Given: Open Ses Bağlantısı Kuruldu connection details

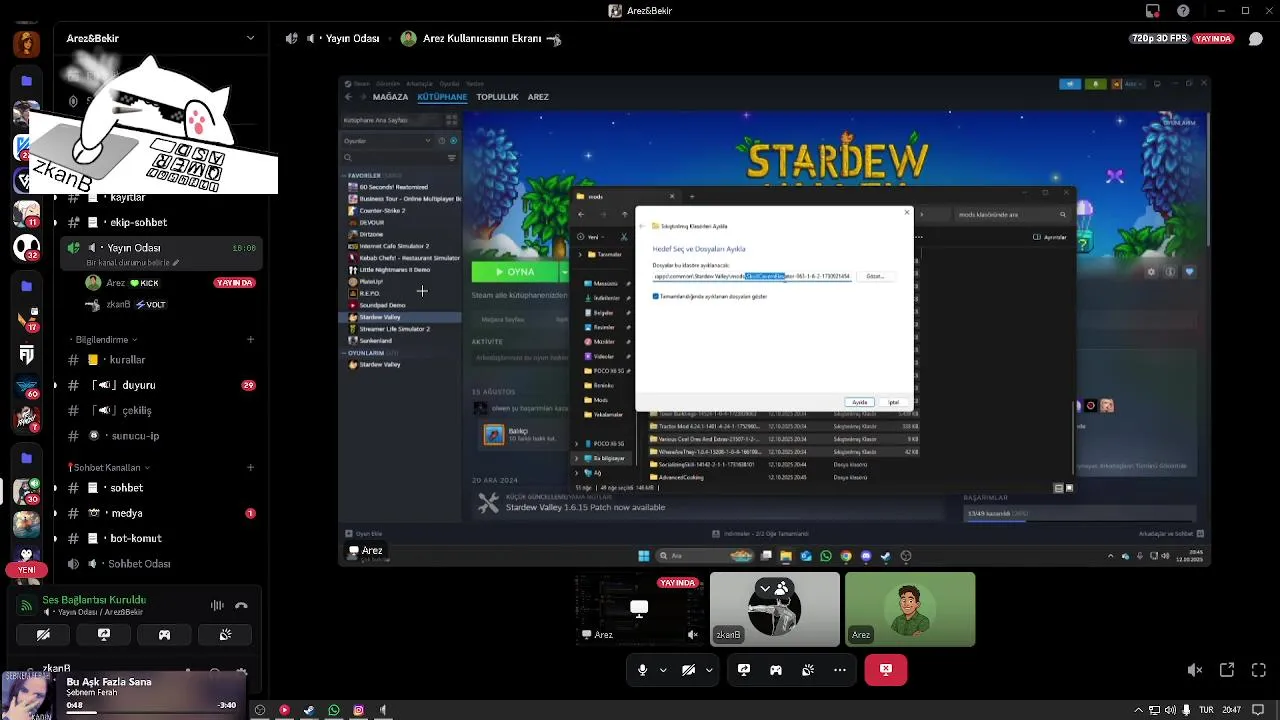Looking at the screenshot, I should (x=94, y=600).
